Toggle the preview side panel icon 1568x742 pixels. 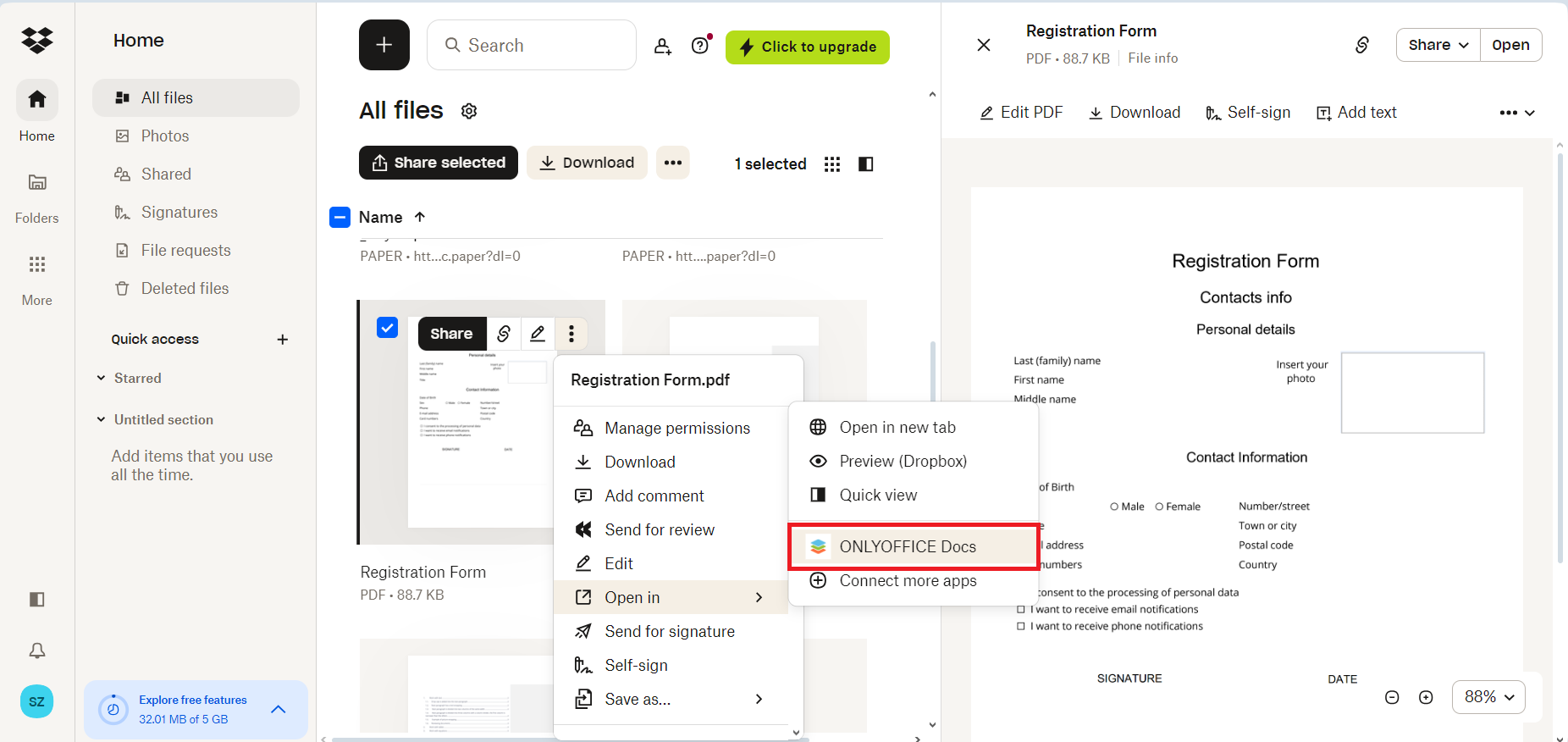click(865, 164)
